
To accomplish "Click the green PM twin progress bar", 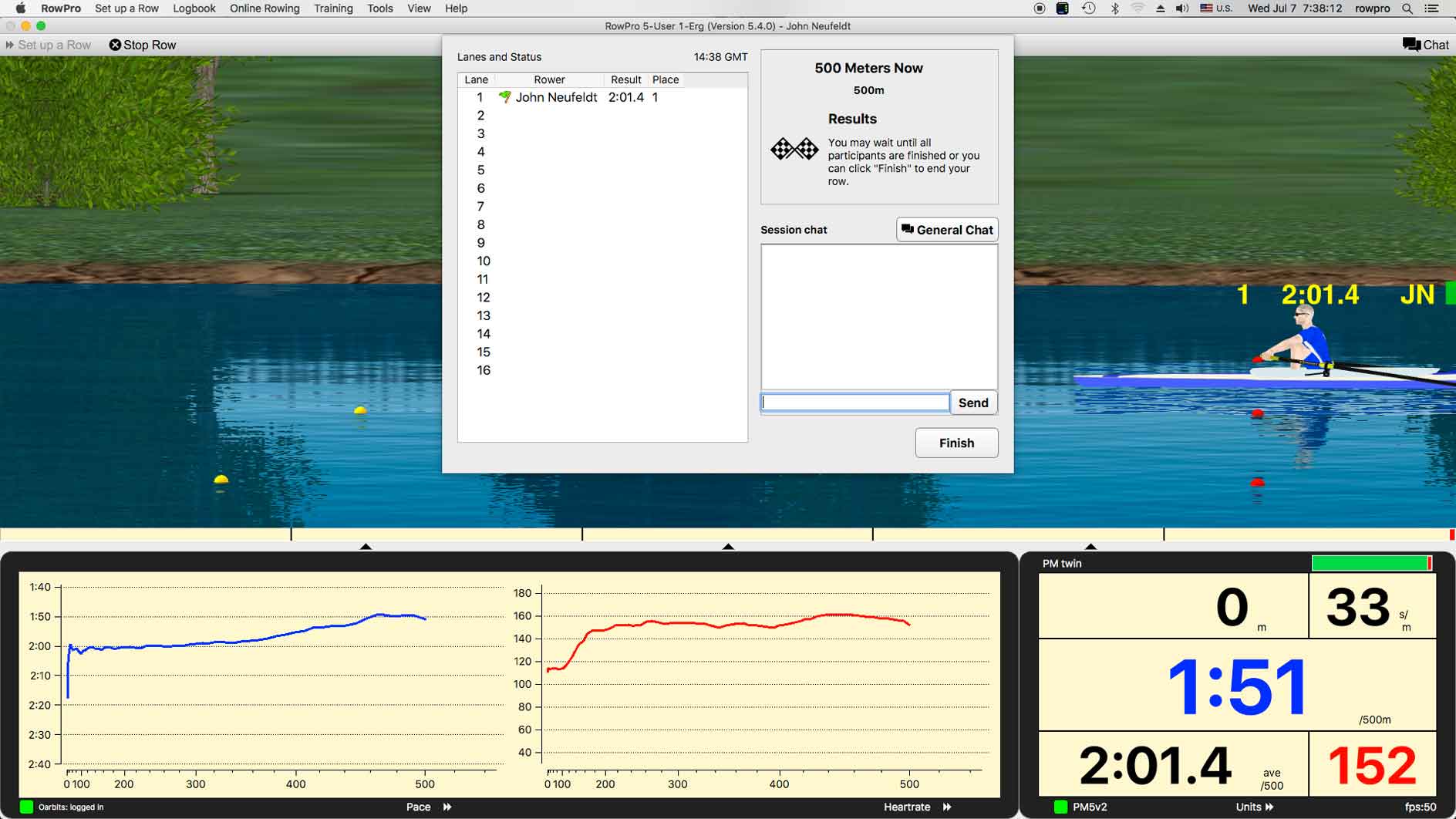I will (1371, 564).
